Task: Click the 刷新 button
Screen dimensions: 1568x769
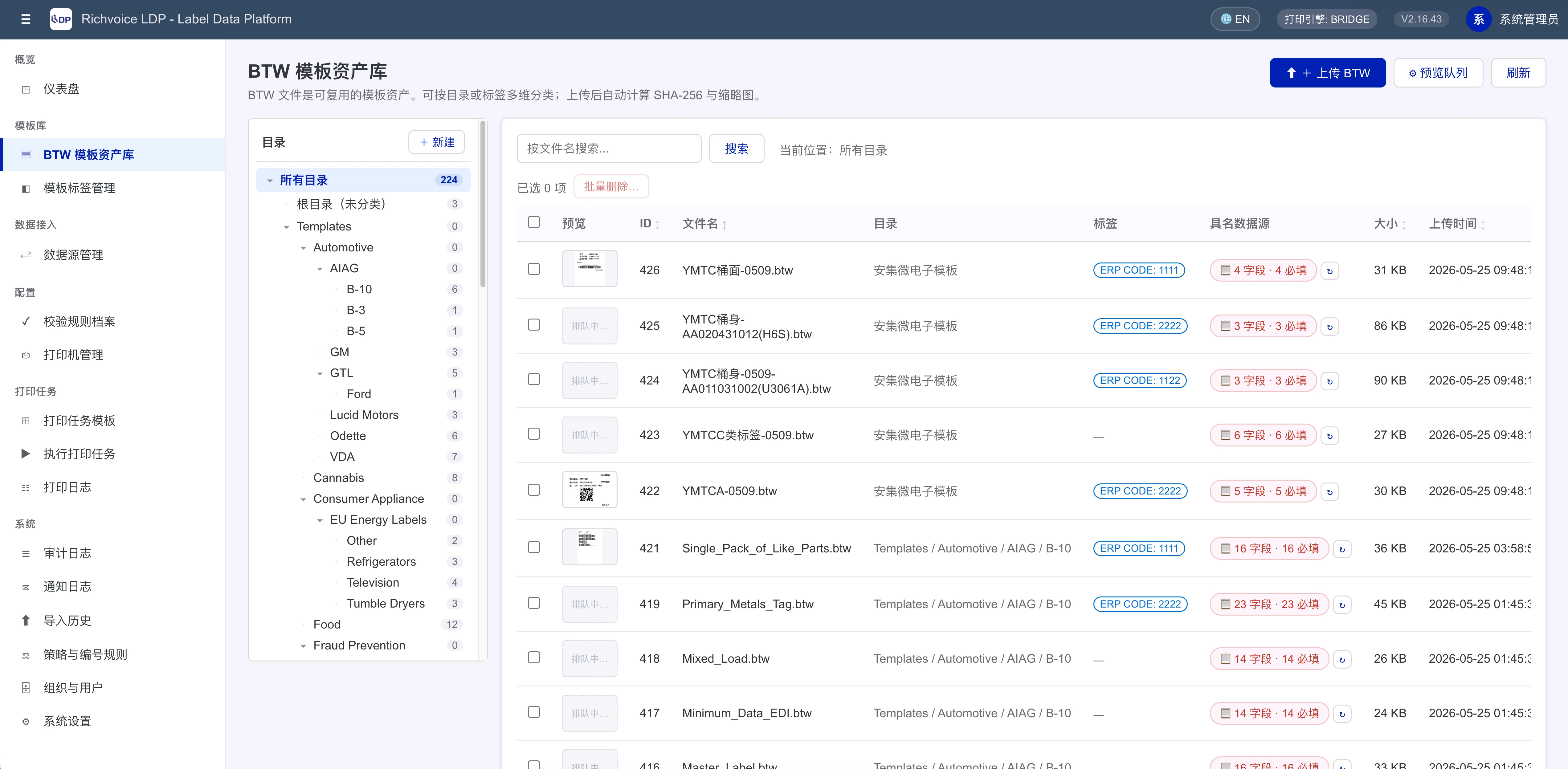Action: [x=1518, y=73]
